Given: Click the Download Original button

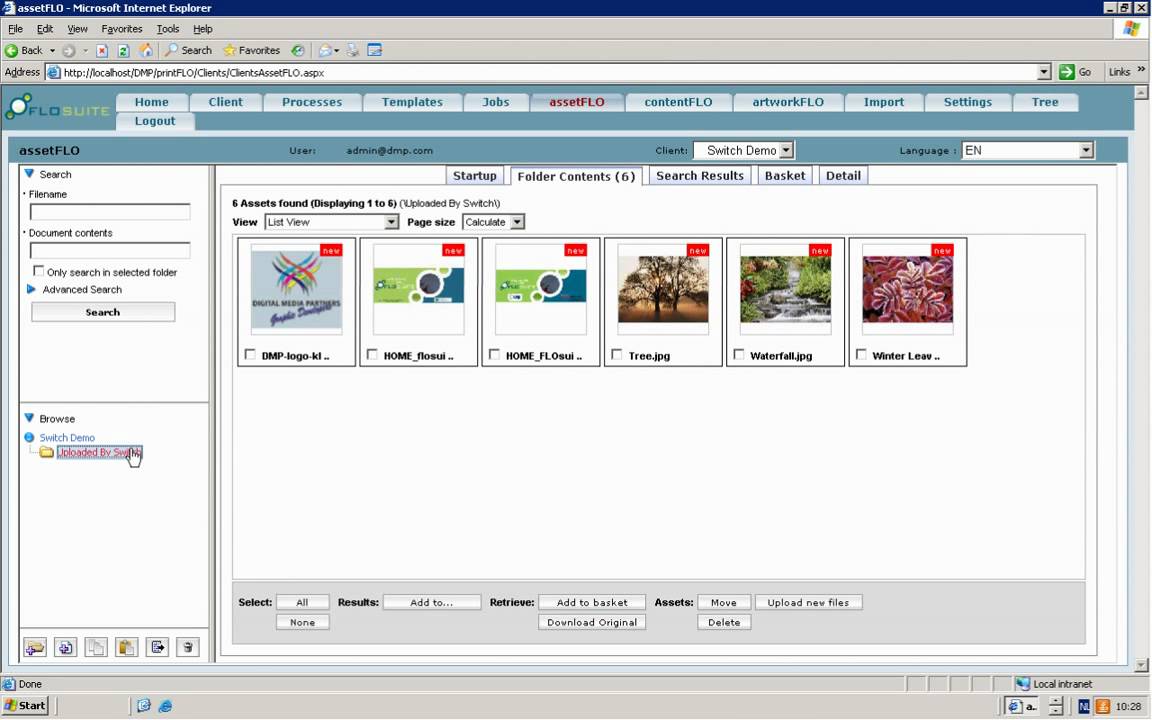Looking at the screenshot, I should [592, 622].
